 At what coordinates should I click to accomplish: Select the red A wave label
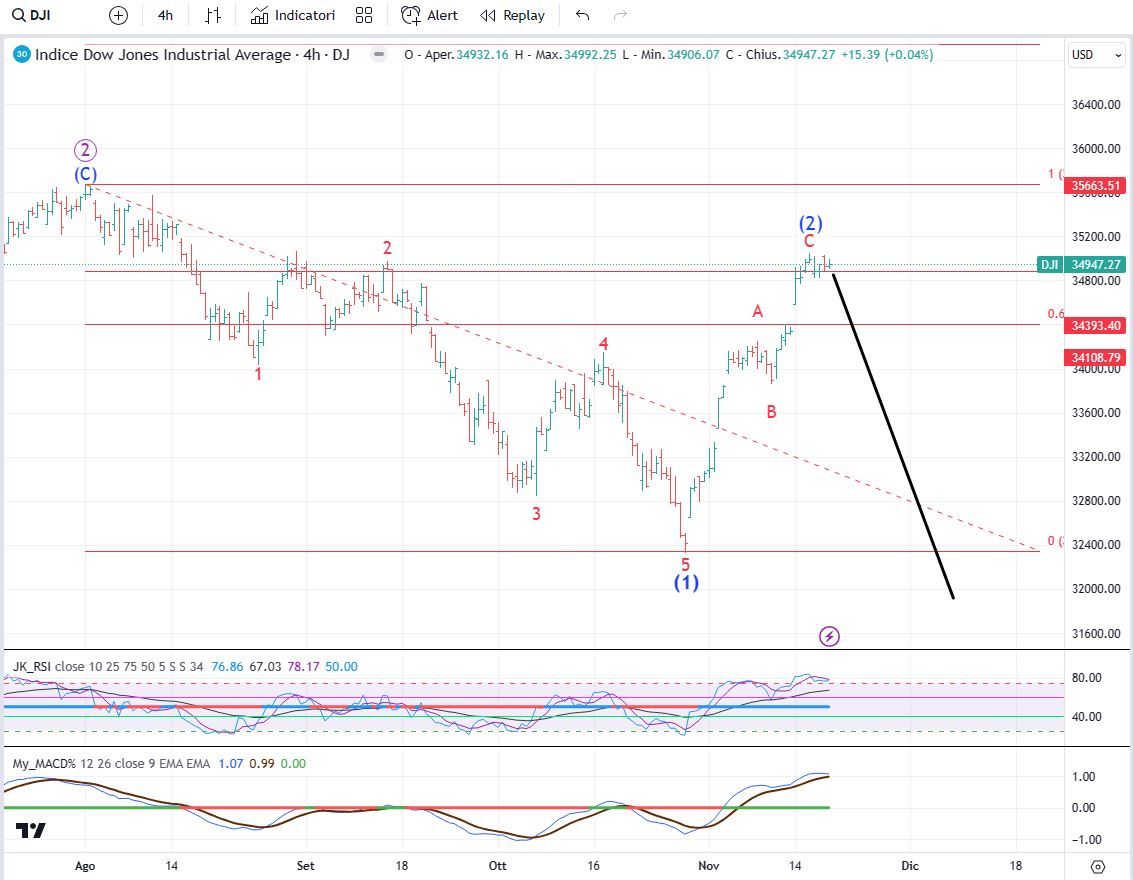point(757,311)
